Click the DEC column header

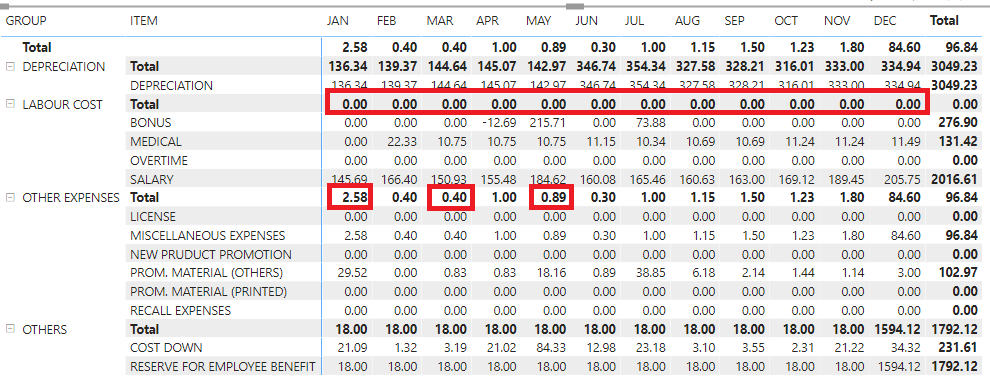(885, 21)
